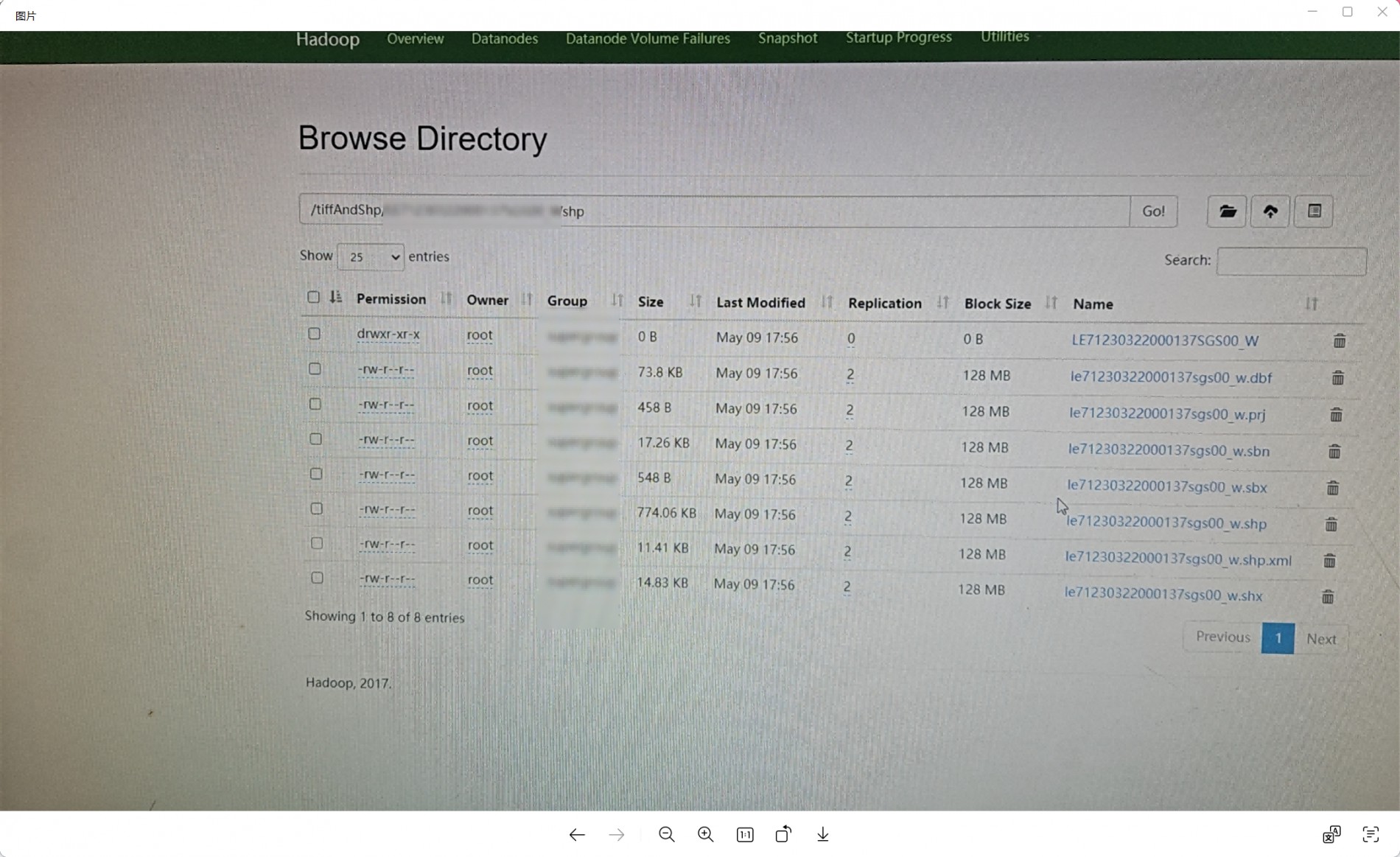Click the root owner of the .shx row
The width and height of the screenshot is (1400, 857).
480,580
